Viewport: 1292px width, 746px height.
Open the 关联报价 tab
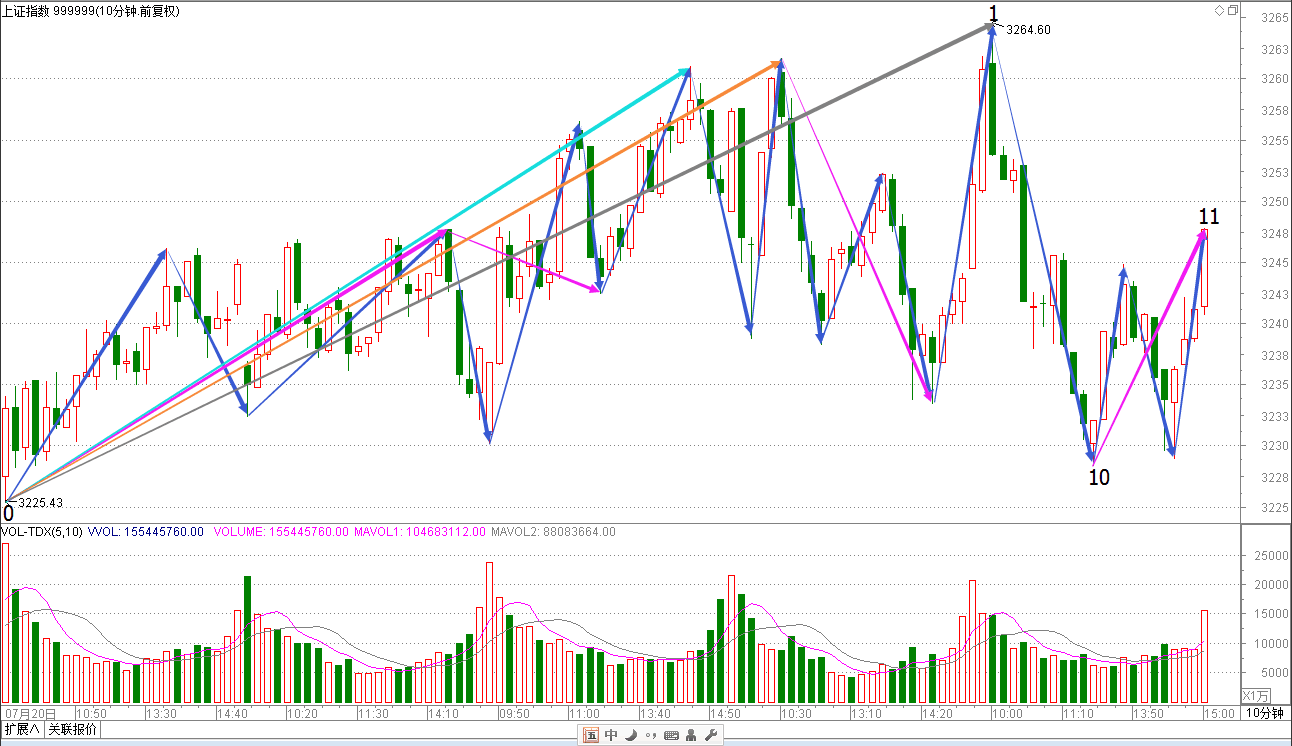(x=72, y=729)
